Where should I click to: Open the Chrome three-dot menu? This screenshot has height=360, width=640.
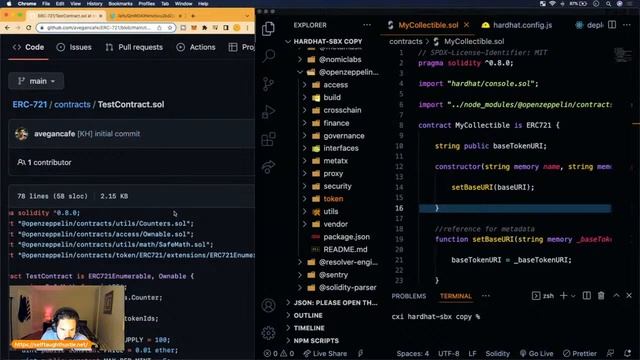point(247,27)
